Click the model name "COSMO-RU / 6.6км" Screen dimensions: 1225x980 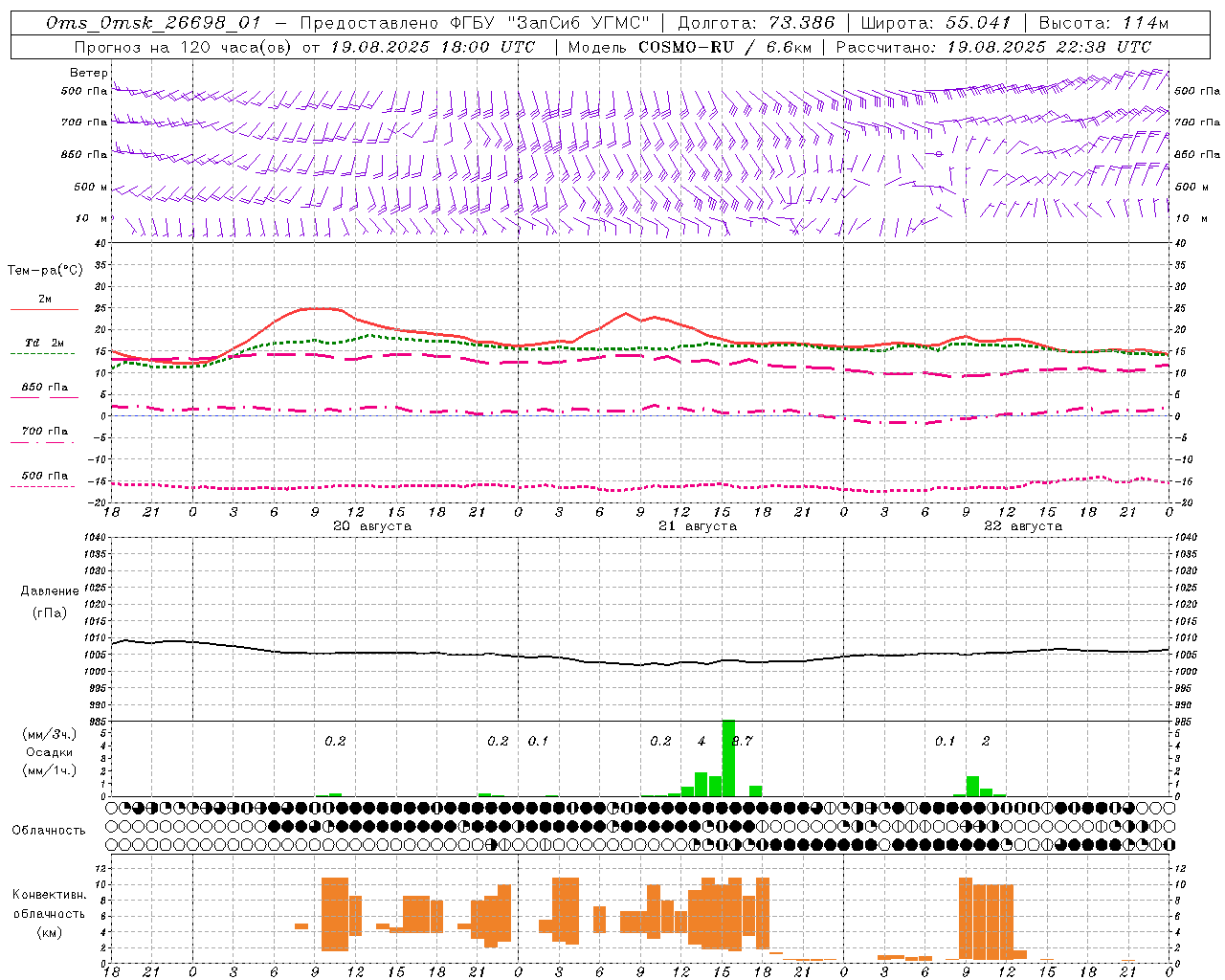(x=725, y=46)
